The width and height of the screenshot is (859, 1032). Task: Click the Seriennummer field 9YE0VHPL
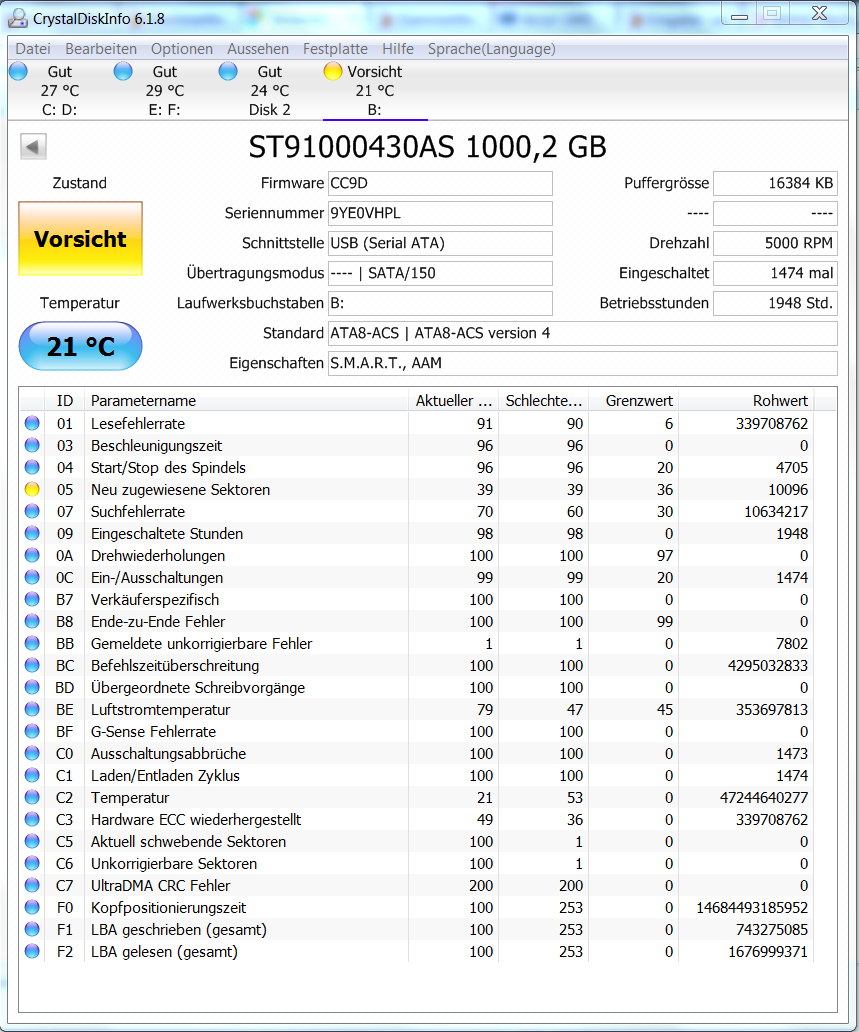[440, 213]
